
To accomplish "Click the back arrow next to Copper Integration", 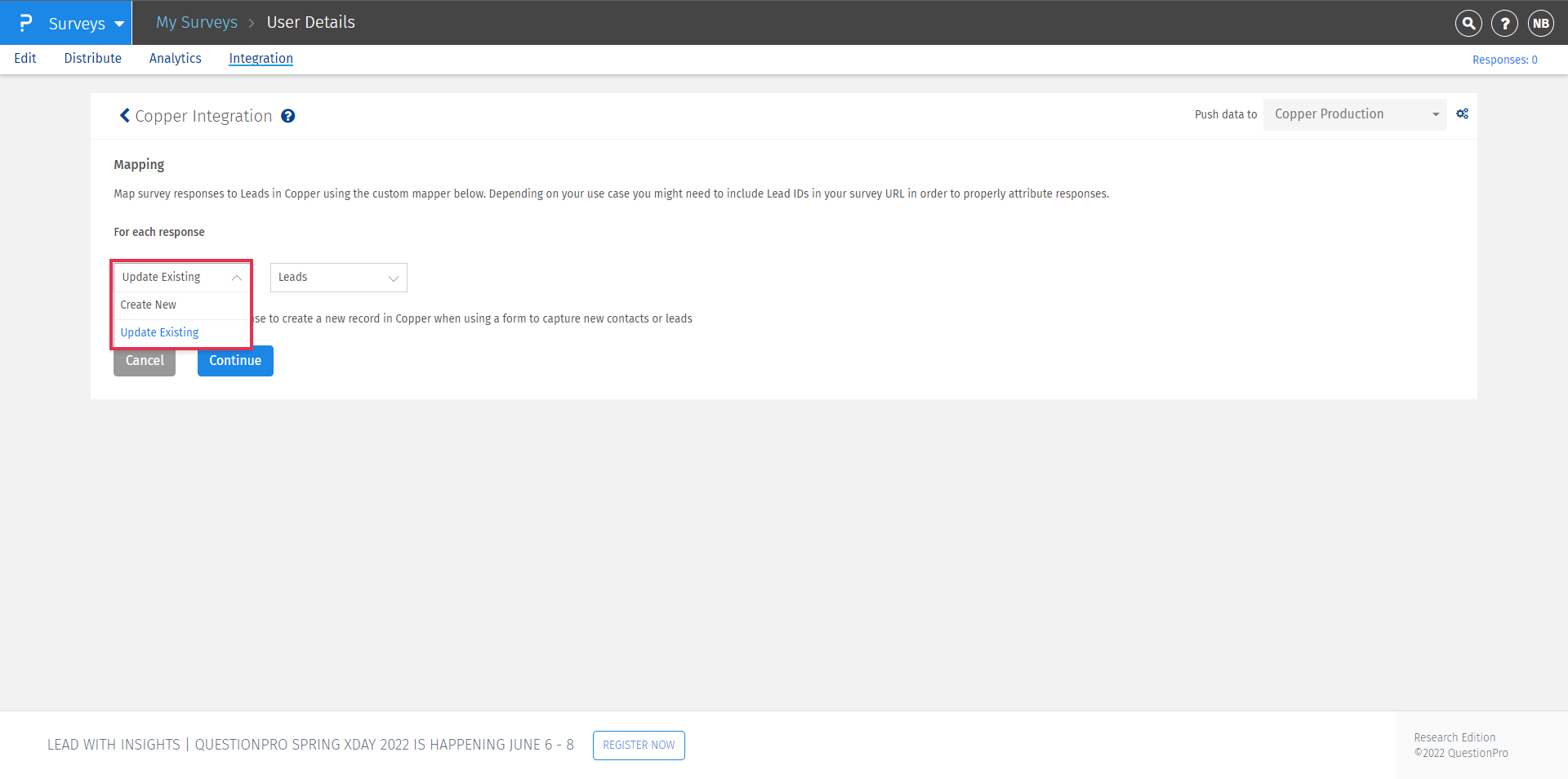I will coord(124,115).
